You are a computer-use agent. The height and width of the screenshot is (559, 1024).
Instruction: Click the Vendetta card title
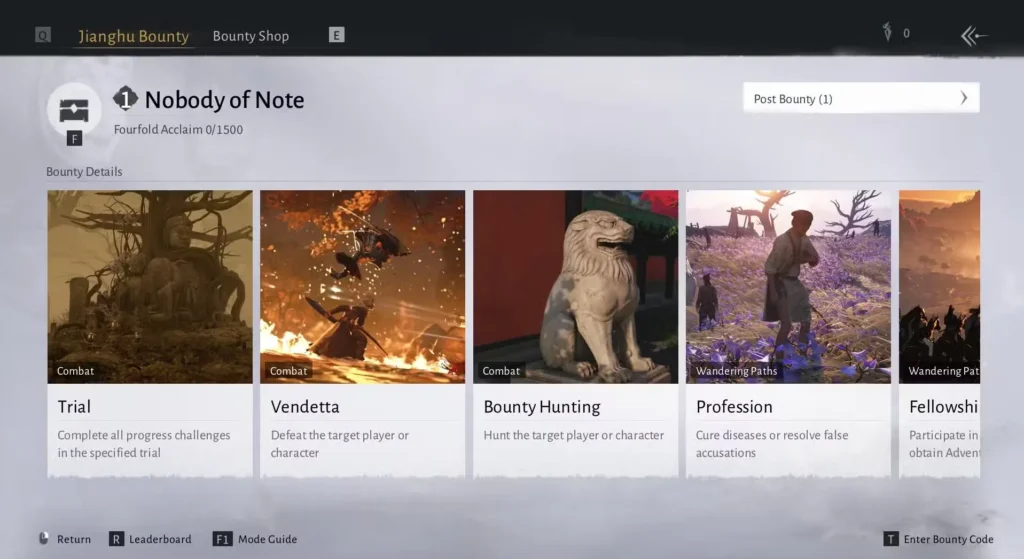click(305, 407)
